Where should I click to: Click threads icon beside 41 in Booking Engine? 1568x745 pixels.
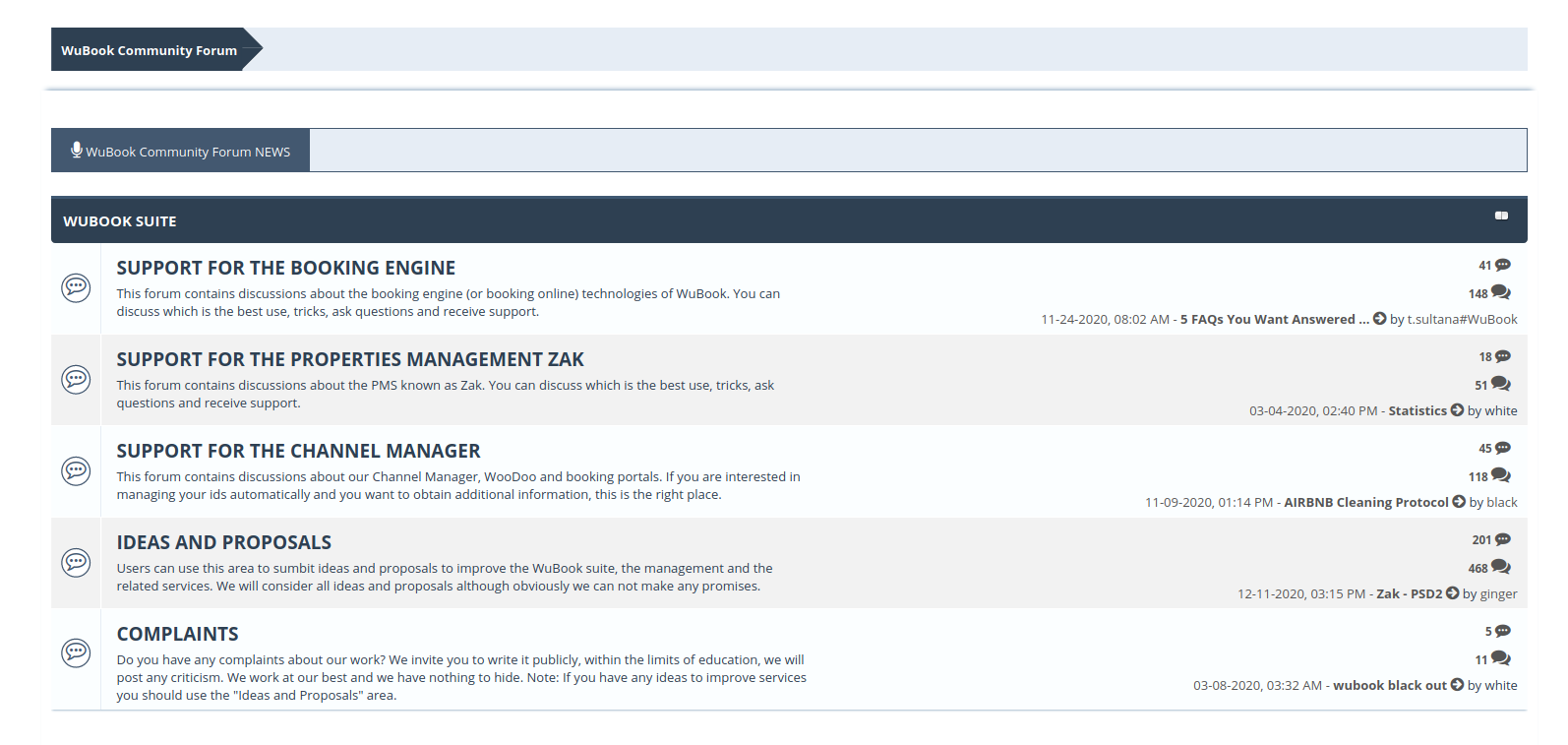tap(1503, 265)
